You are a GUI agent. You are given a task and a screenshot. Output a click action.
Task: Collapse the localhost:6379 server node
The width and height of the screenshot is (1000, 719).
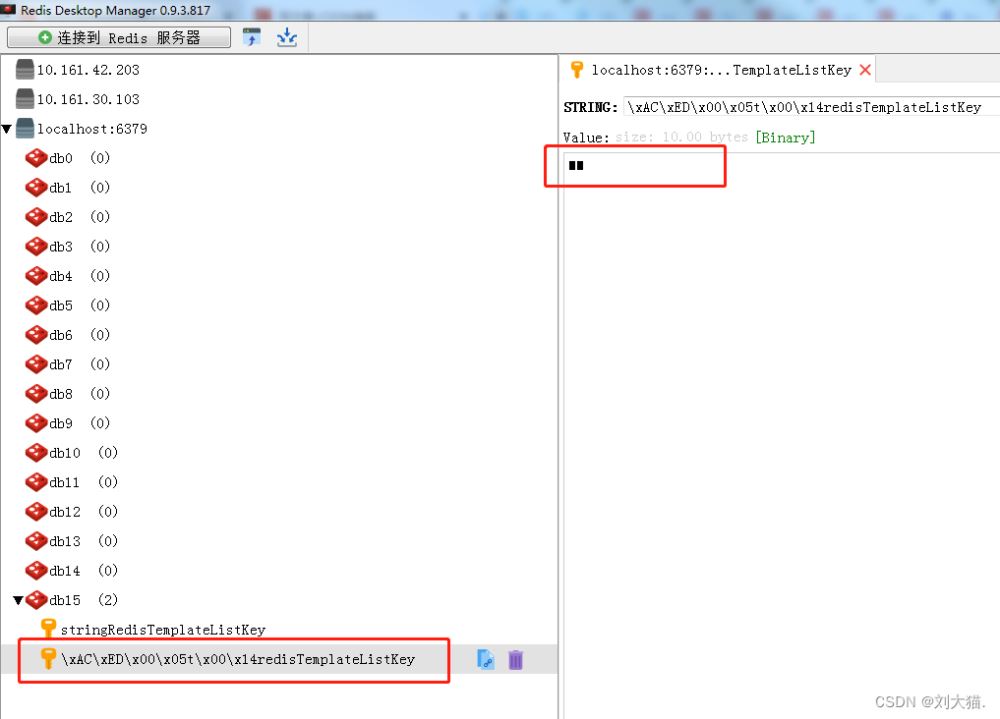tap(7, 129)
